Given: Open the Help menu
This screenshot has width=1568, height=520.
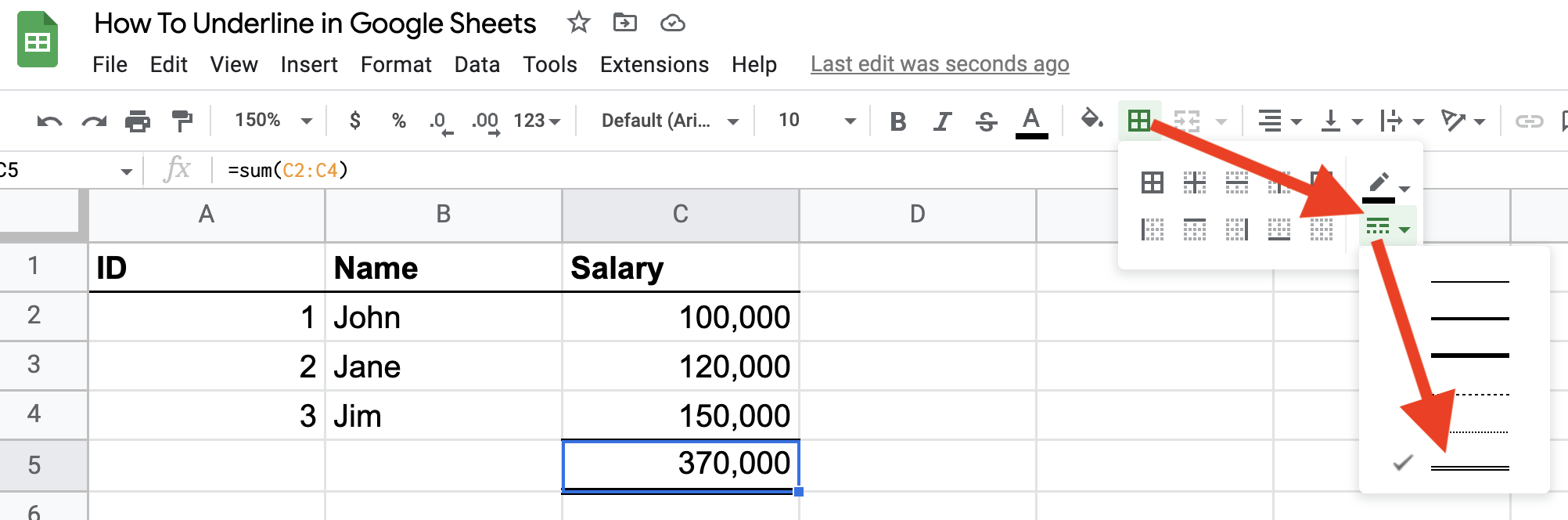Looking at the screenshot, I should pos(754,64).
